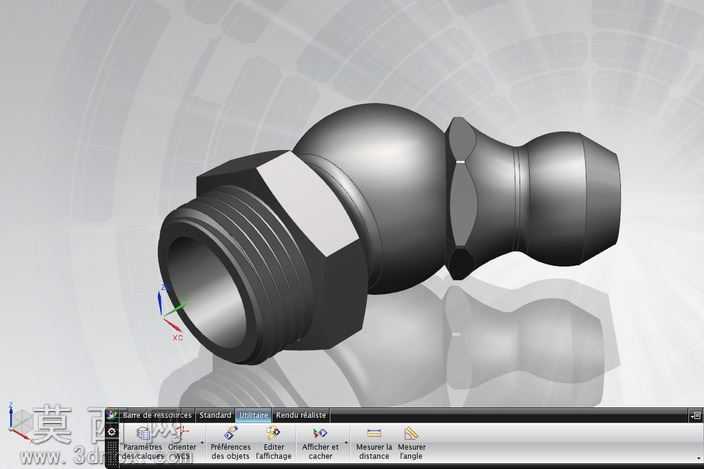Select Mesurer l'angle tool
Viewport: 704px width, 469px height.
tap(411, 443)
